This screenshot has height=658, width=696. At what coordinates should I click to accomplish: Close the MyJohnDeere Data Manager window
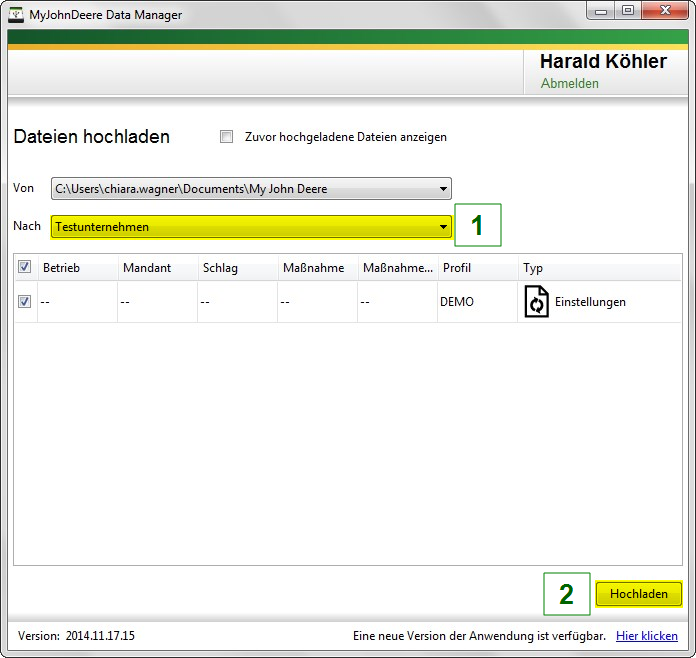coord(665,11)
